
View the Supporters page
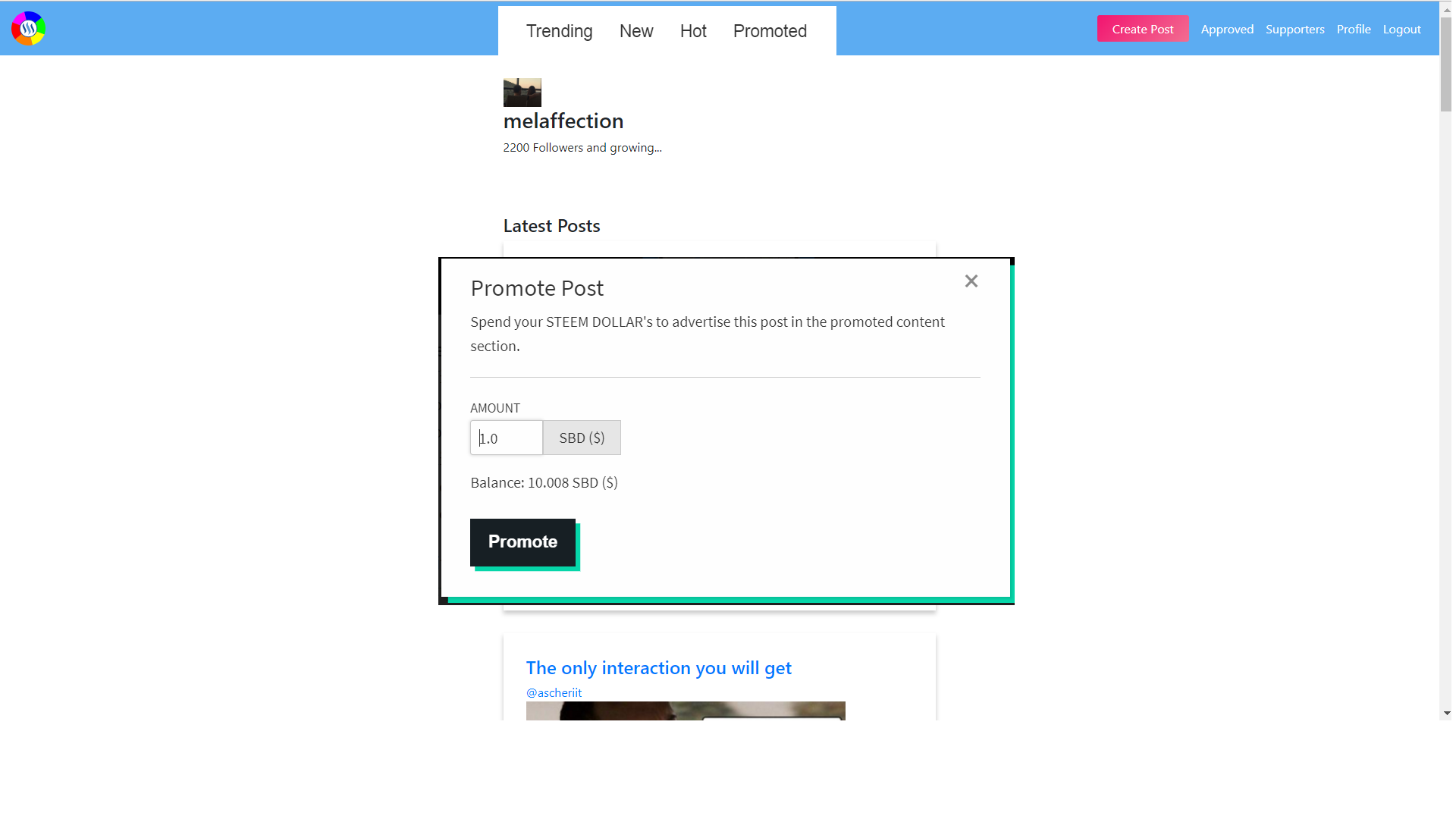(1294, 30)
